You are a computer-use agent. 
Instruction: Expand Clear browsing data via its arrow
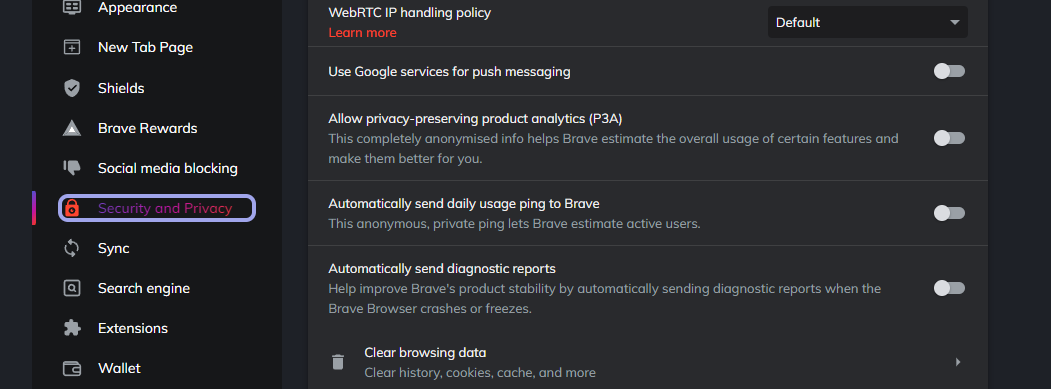click(x=958, y=362)
